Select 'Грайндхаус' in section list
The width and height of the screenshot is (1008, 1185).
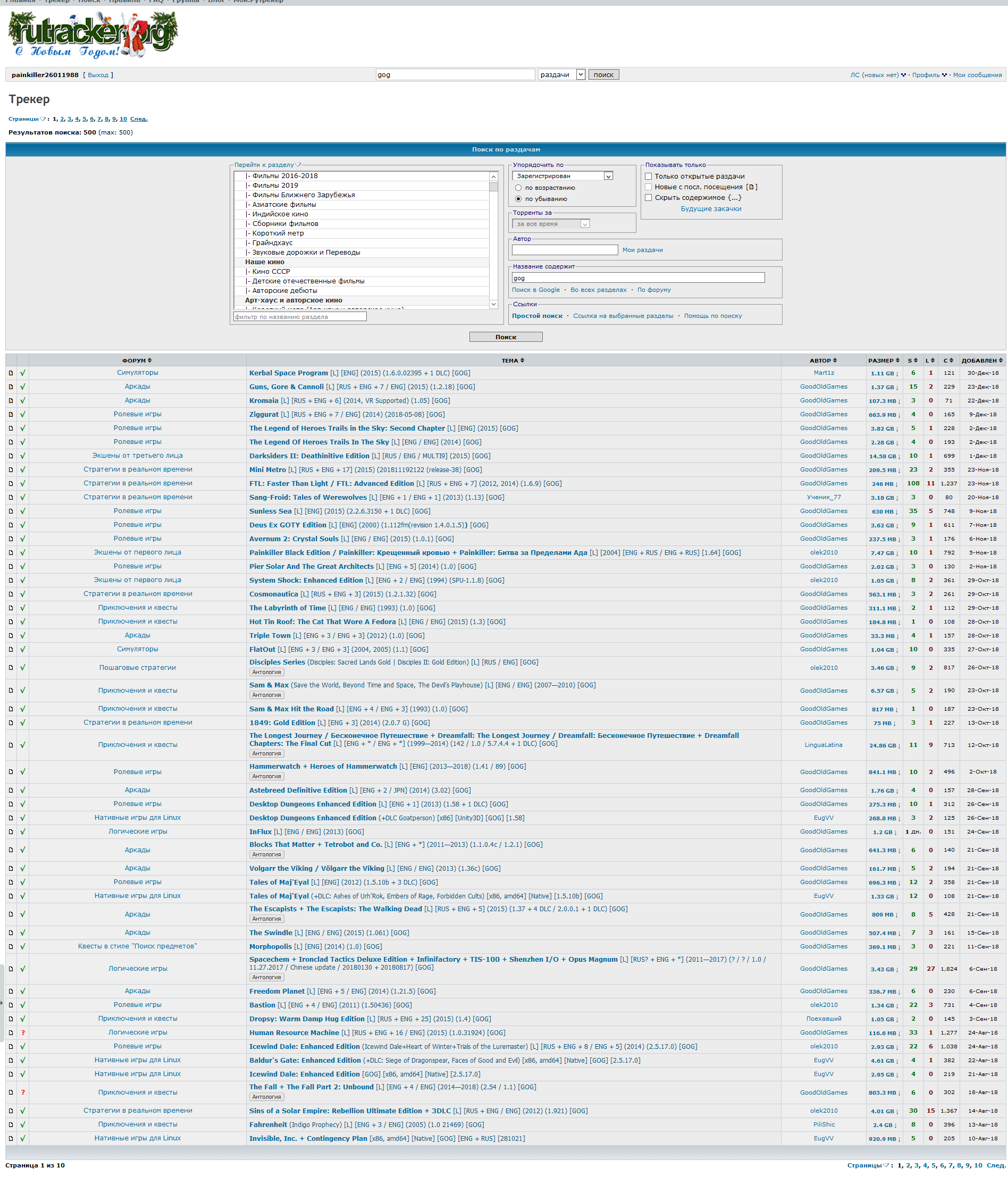tap(361, 243)
